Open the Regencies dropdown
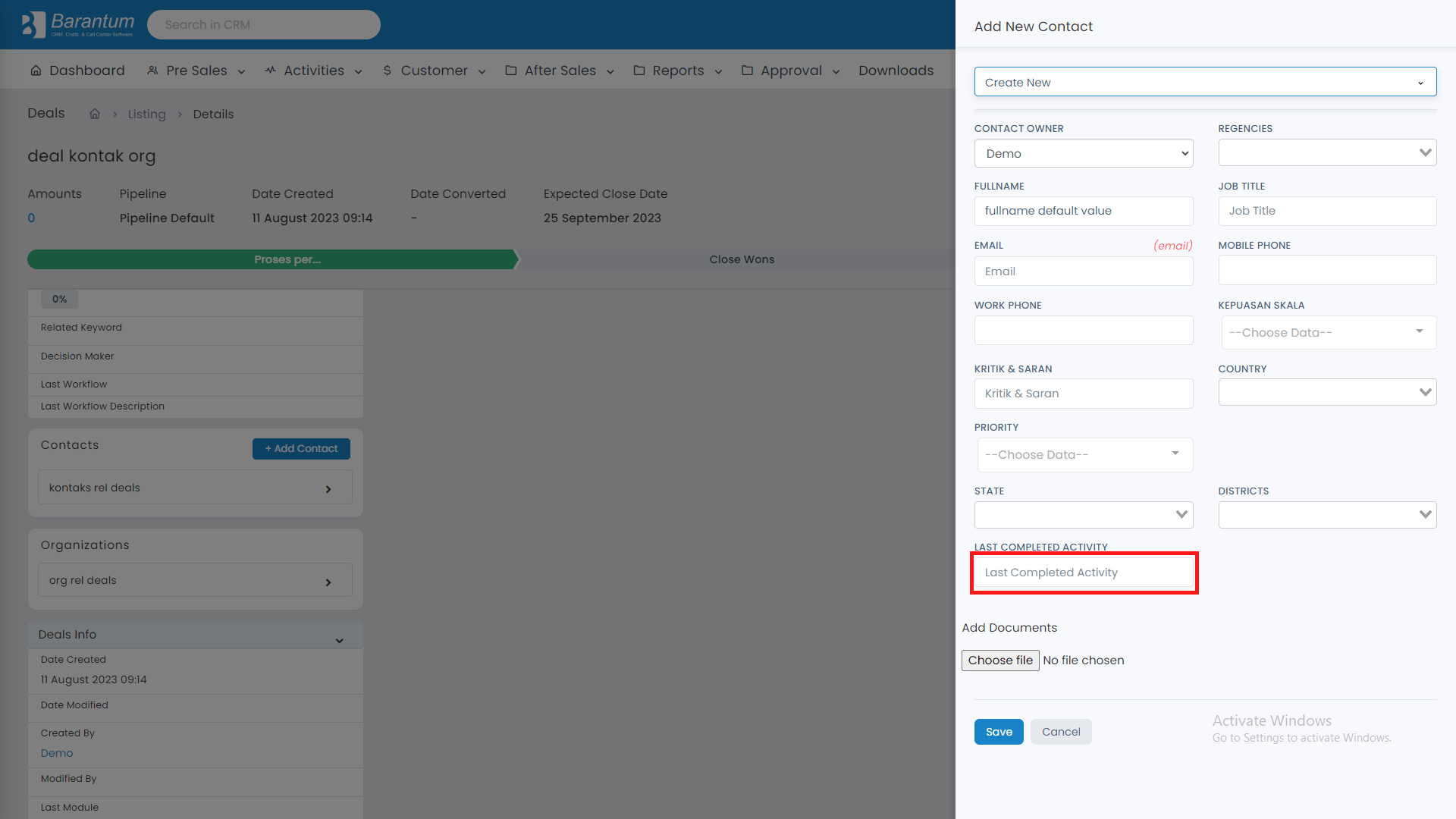Viewport: 1456px width, 819px height. tap(1327, 152)
